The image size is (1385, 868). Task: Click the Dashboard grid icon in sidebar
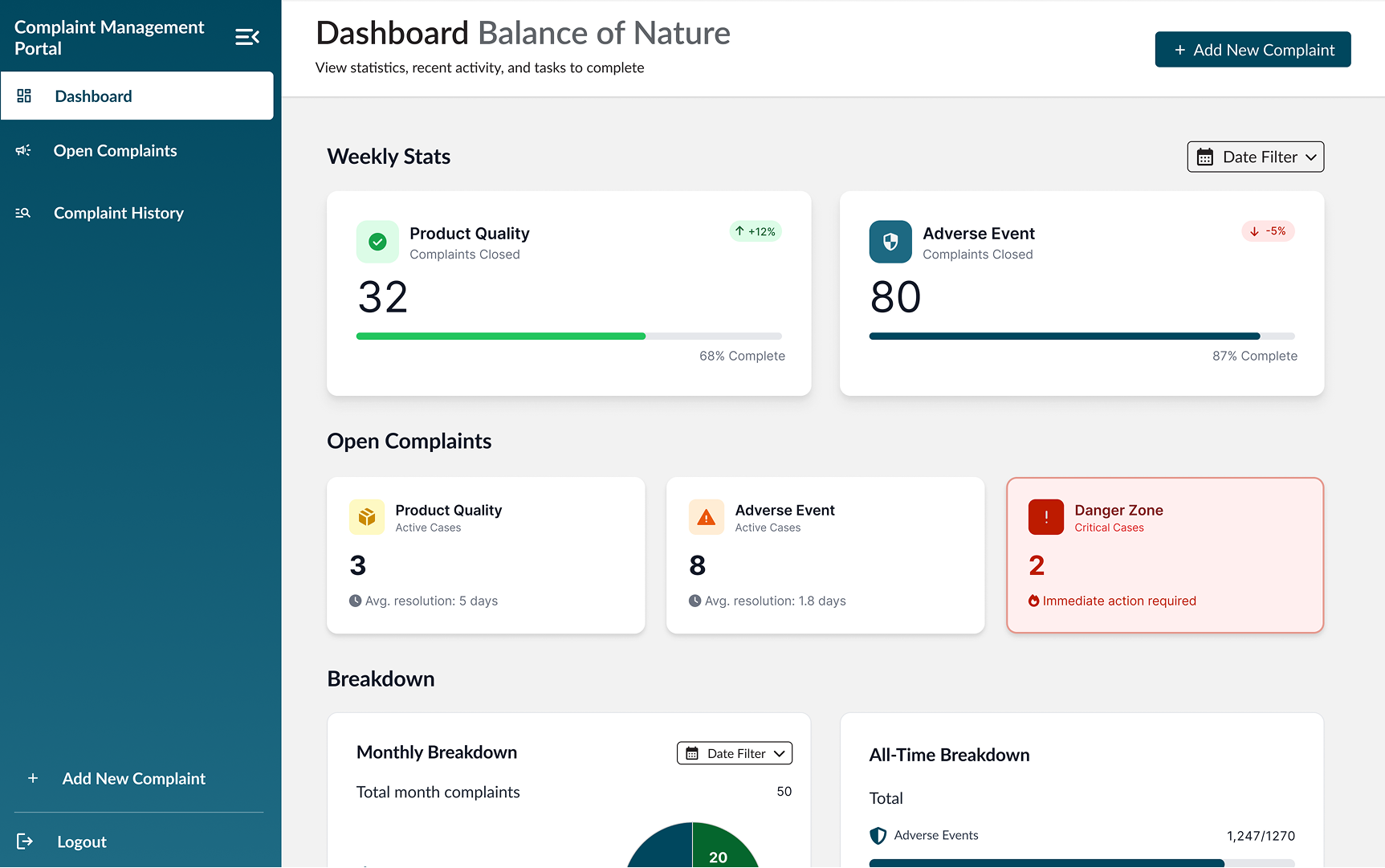point(24,96)
